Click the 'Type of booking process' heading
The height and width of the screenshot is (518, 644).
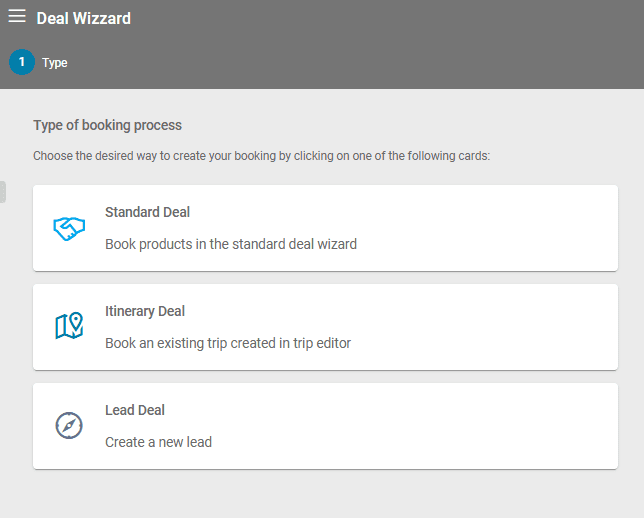pyautogui.click(x=107, y=125)
